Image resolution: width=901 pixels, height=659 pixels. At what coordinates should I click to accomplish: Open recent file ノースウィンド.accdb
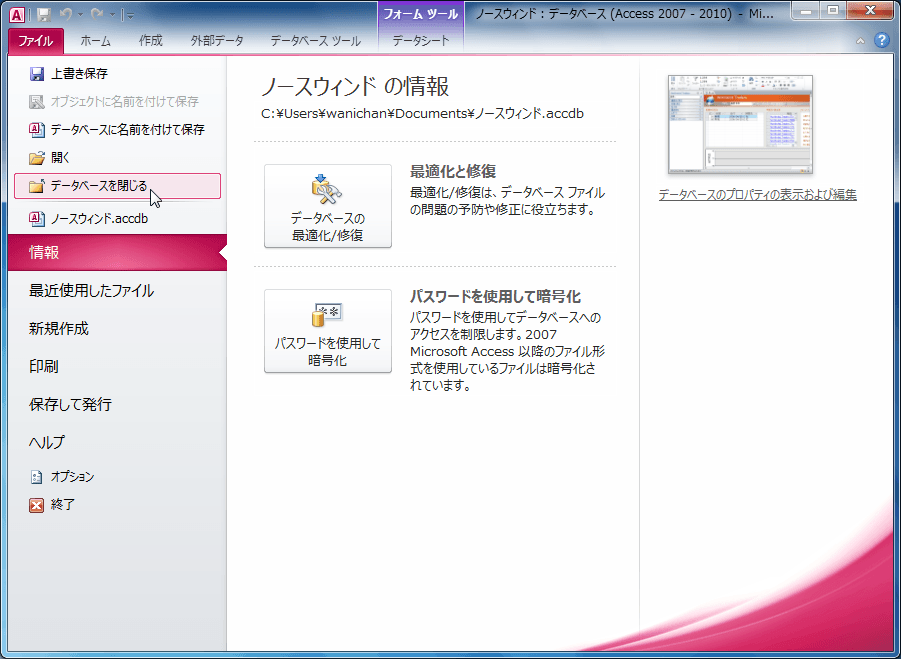[117, 219]
